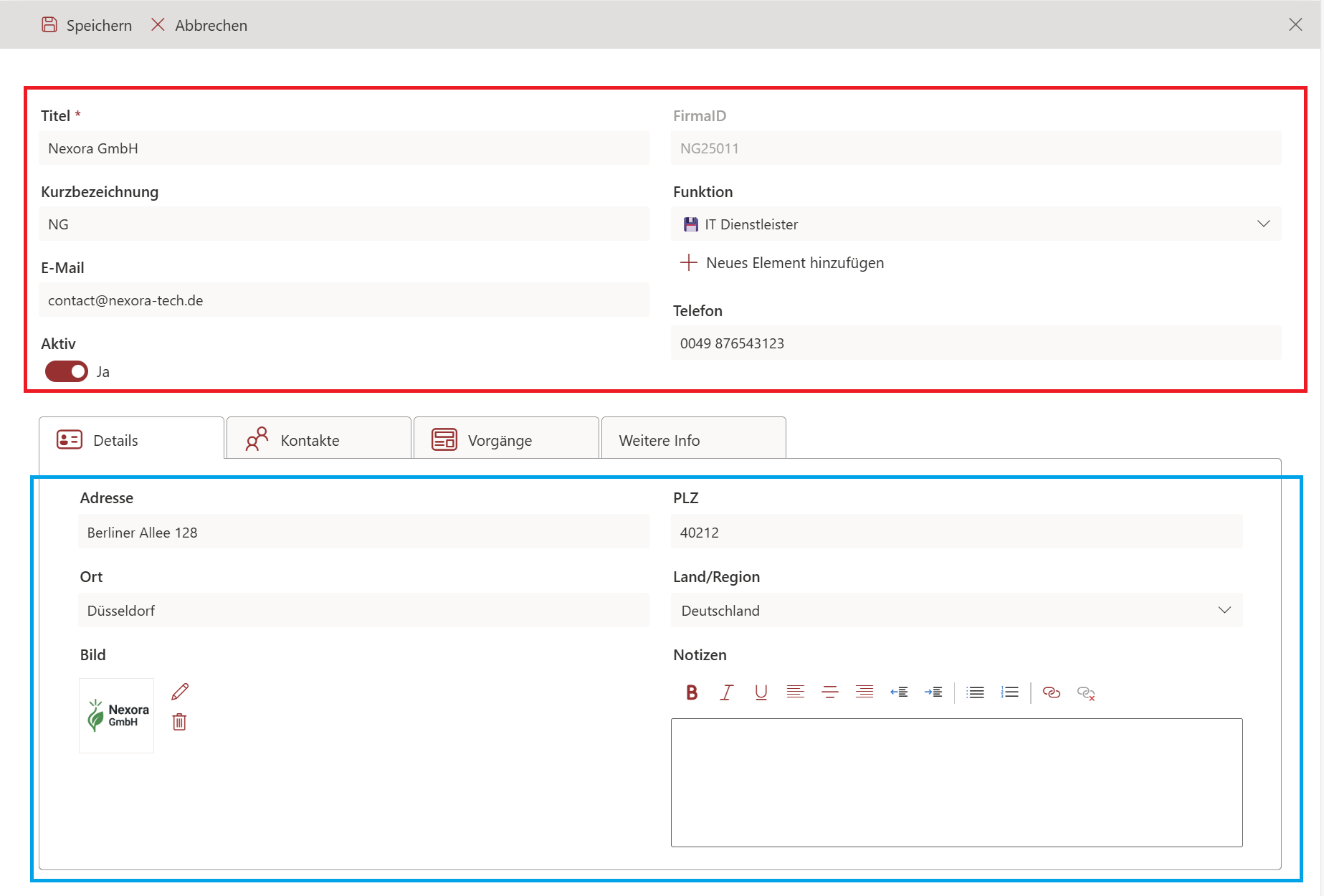1324x896 pixels.
Task: Insert a numbered list in Notizen
Action: (x=1009, y=692)
